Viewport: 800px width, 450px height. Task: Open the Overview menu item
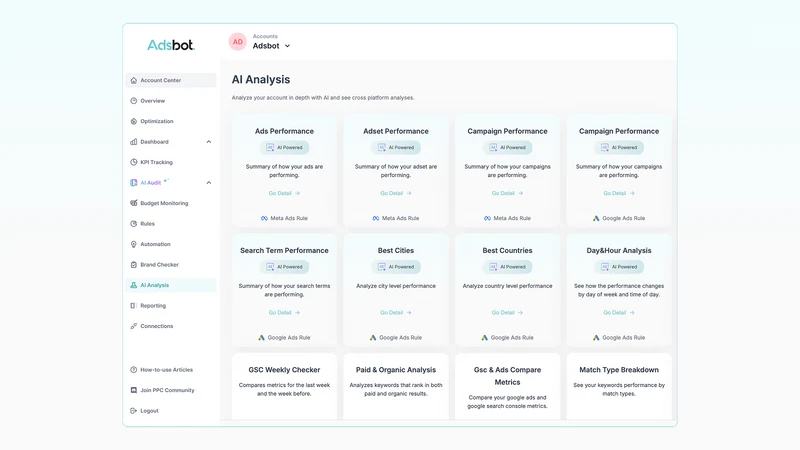153,101
